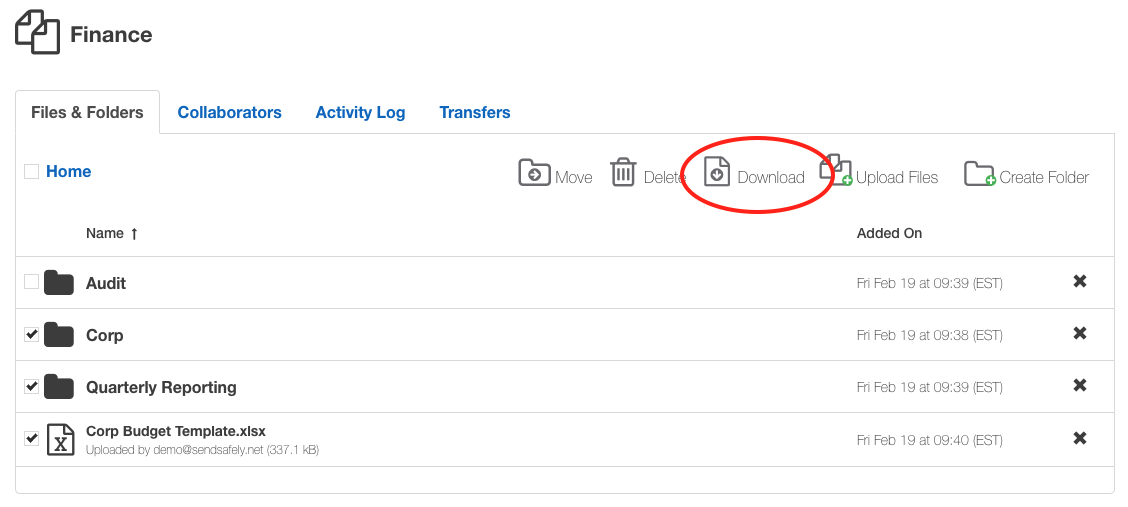Open the Transfers tab
1128x507 pixels.
click(475, 112)
